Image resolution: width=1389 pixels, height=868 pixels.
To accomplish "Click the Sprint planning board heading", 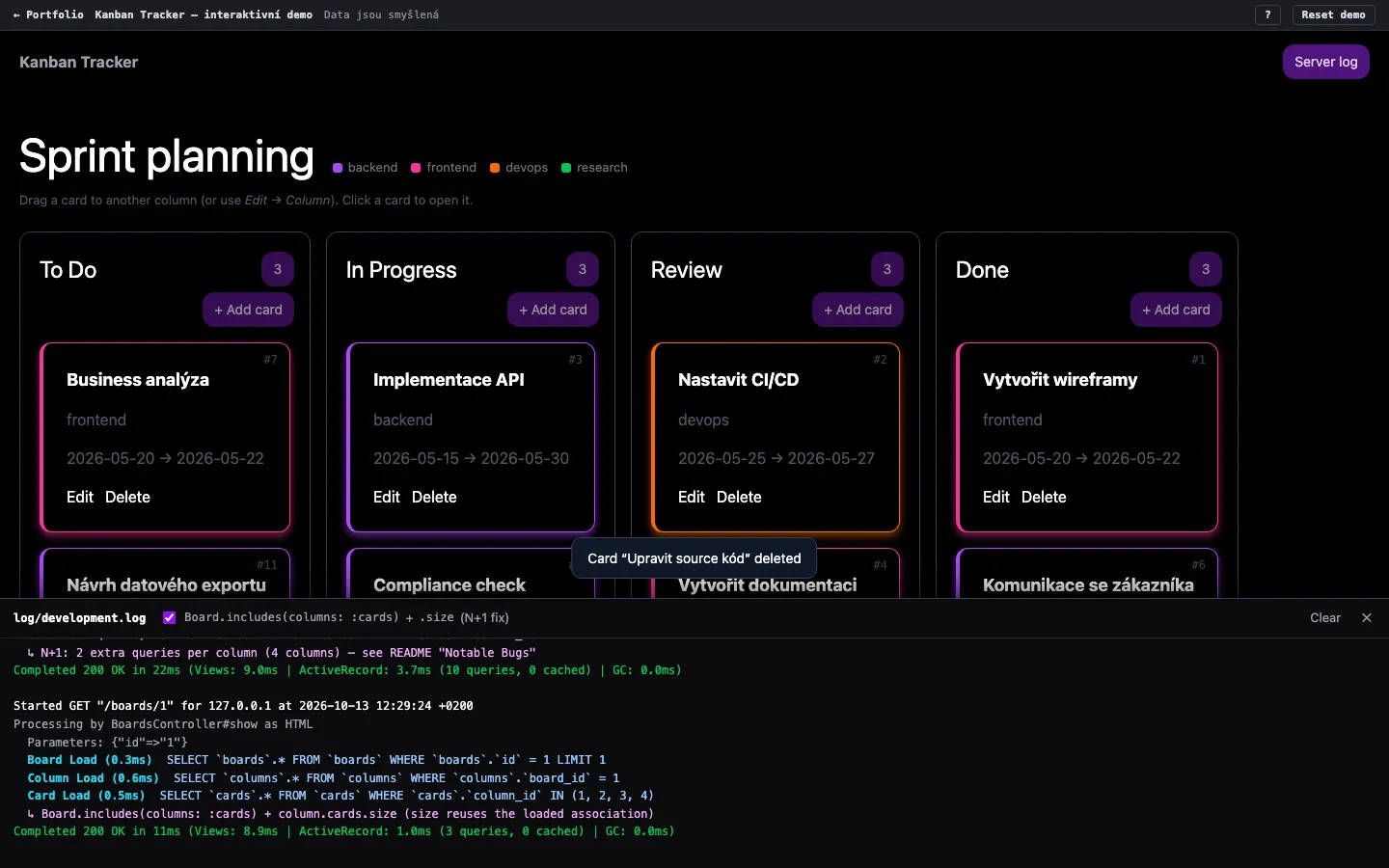I will coord(167,156).
